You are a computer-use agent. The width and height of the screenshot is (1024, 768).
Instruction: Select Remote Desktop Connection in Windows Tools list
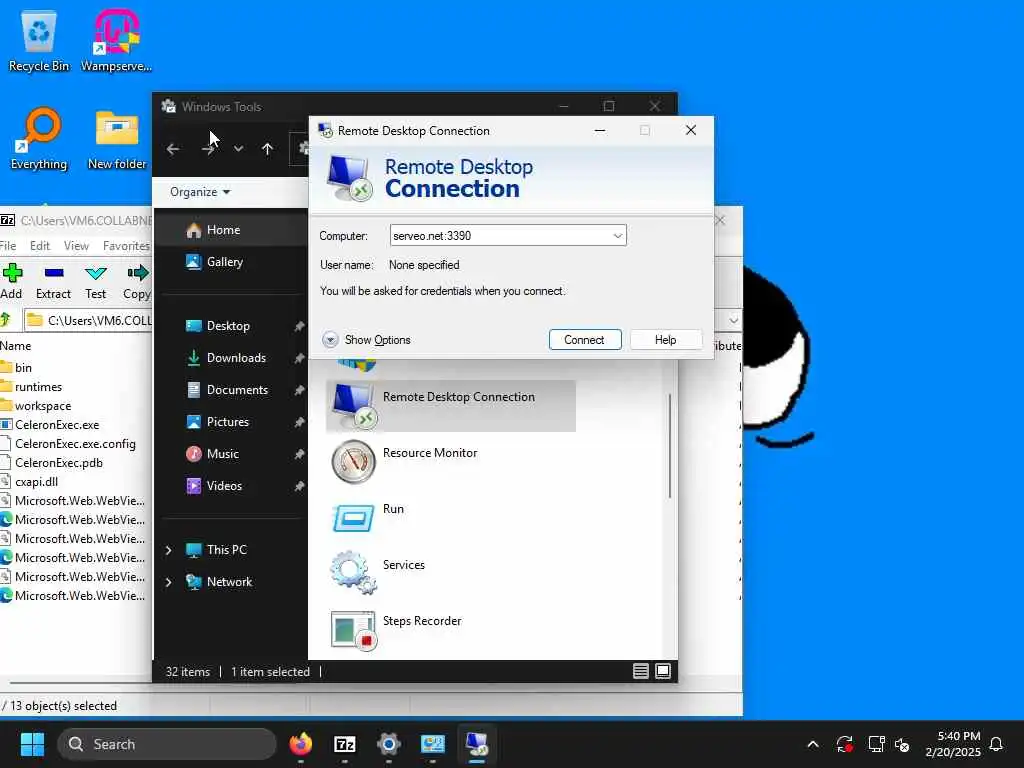(x=451, y=406)
